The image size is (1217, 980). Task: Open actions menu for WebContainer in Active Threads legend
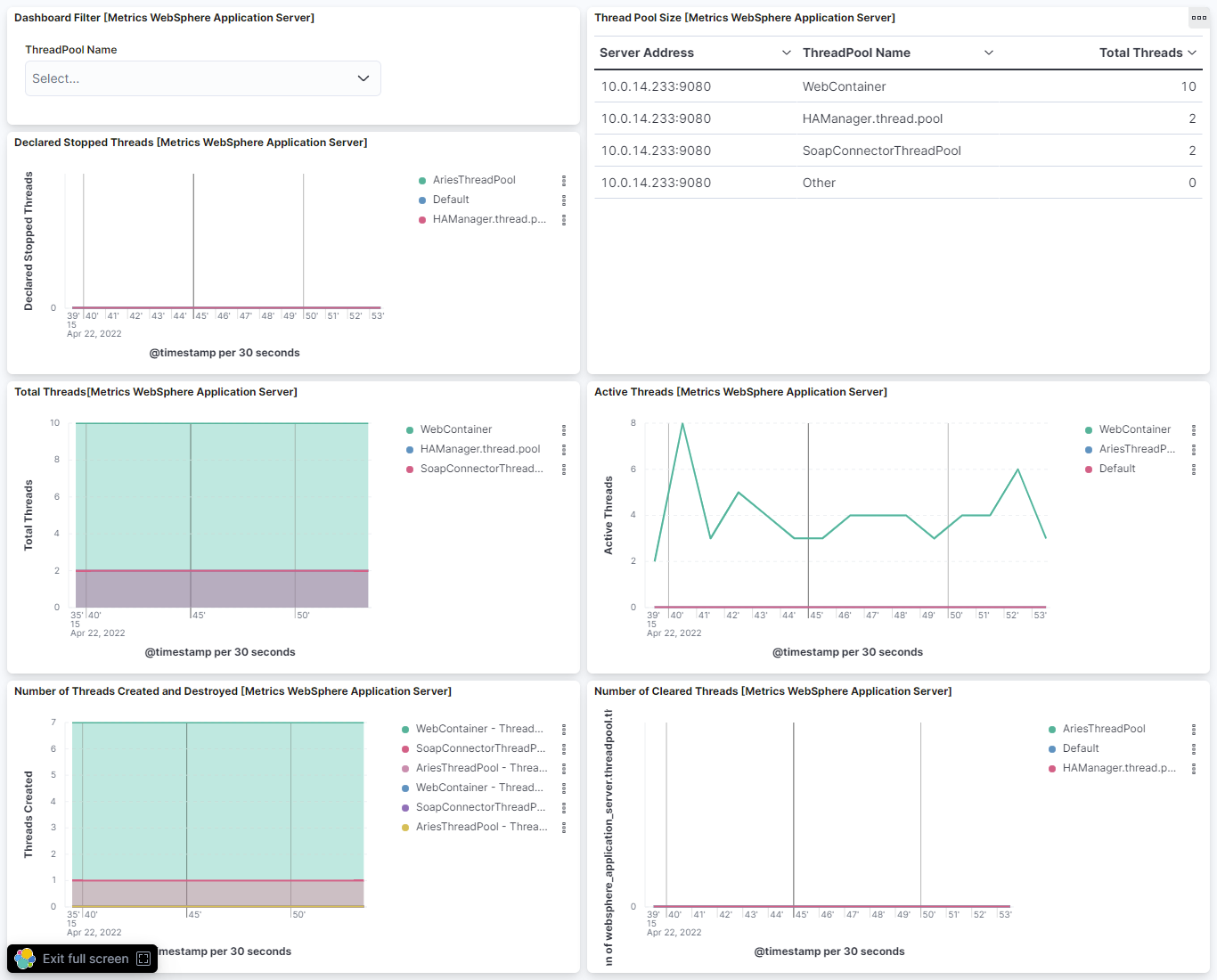pyautogui.click(x=1194, y=429)
